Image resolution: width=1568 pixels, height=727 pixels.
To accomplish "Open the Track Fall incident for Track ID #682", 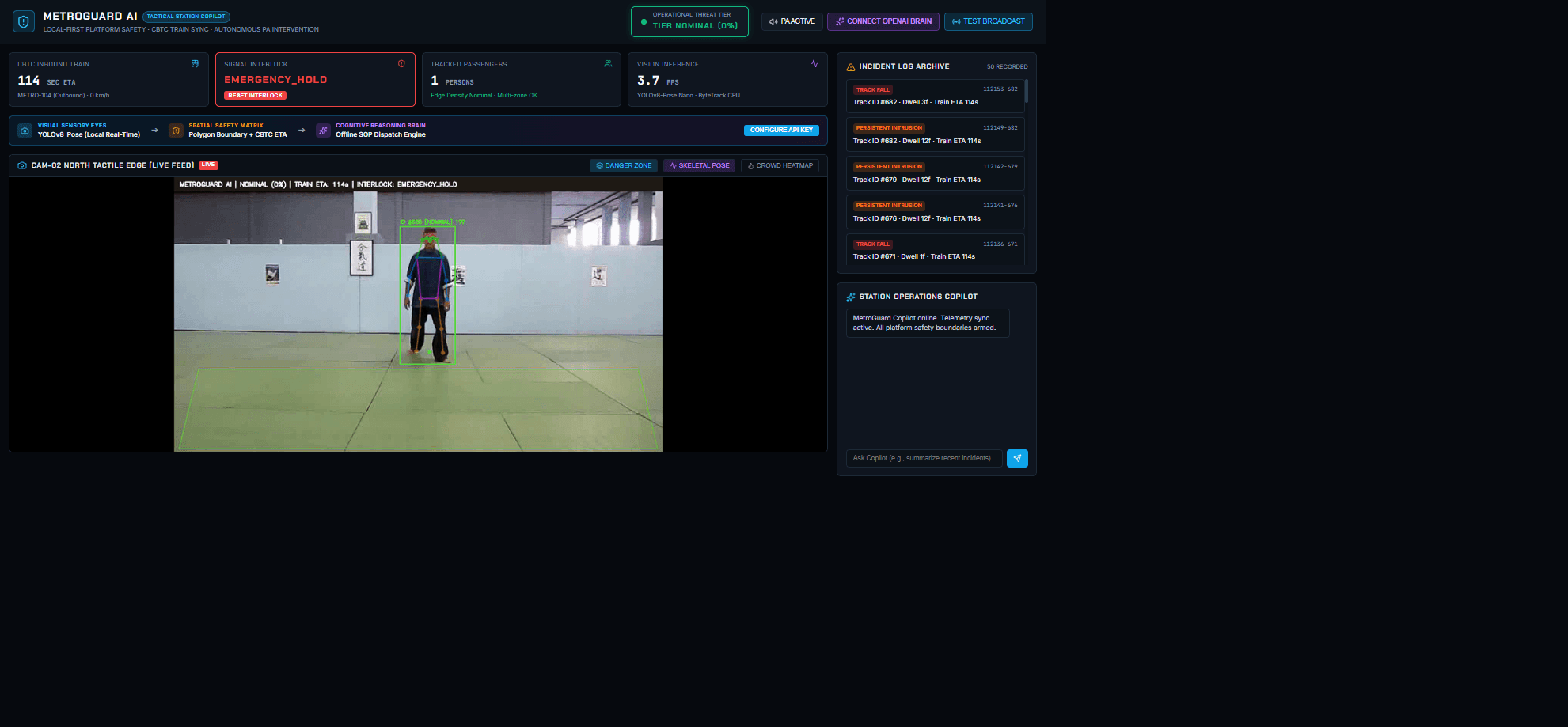I will coord(935,96).
